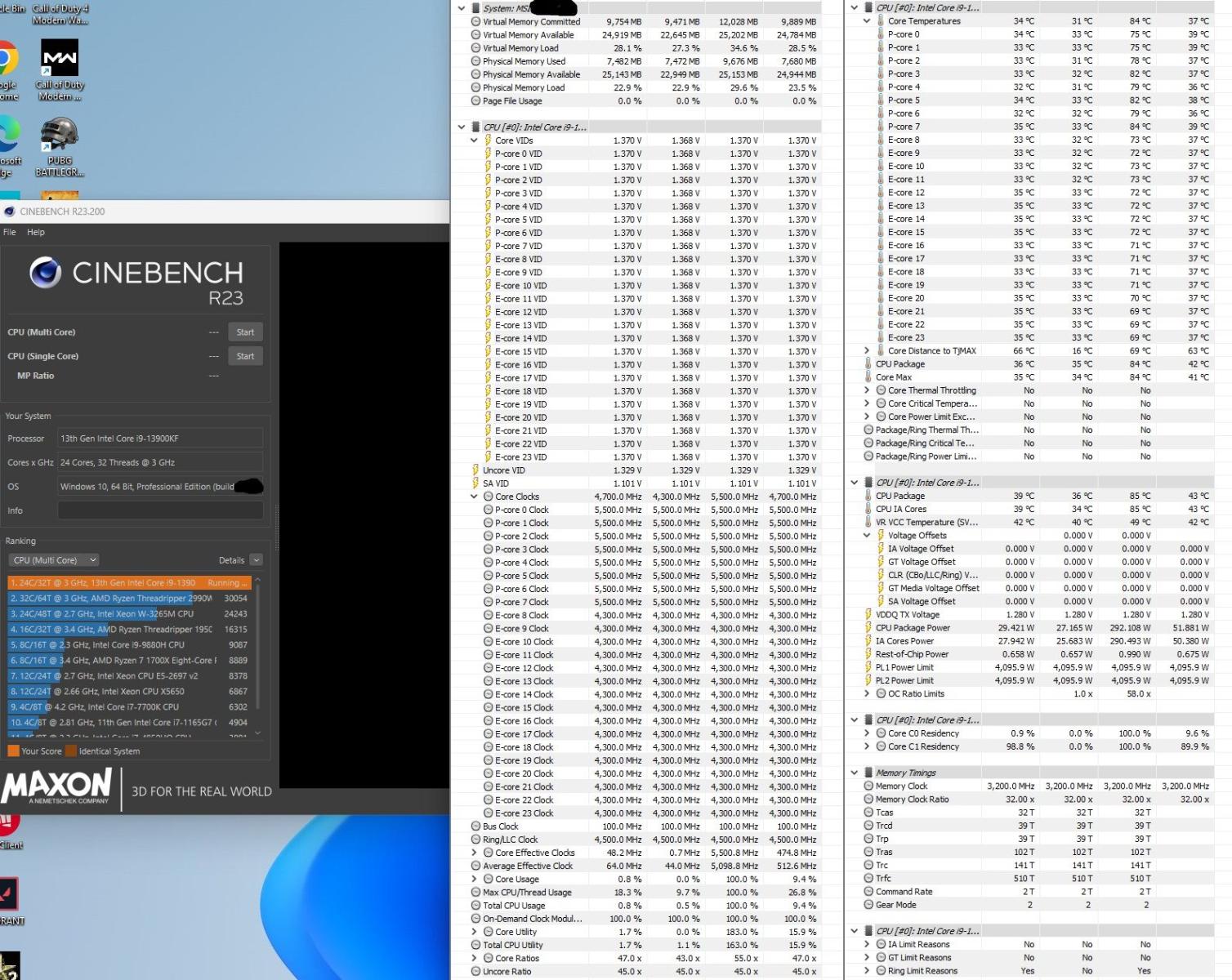Click the Cinebench logo in the title bar
Viewport: 1232px width, 980px height.
(x=9, y=212)
